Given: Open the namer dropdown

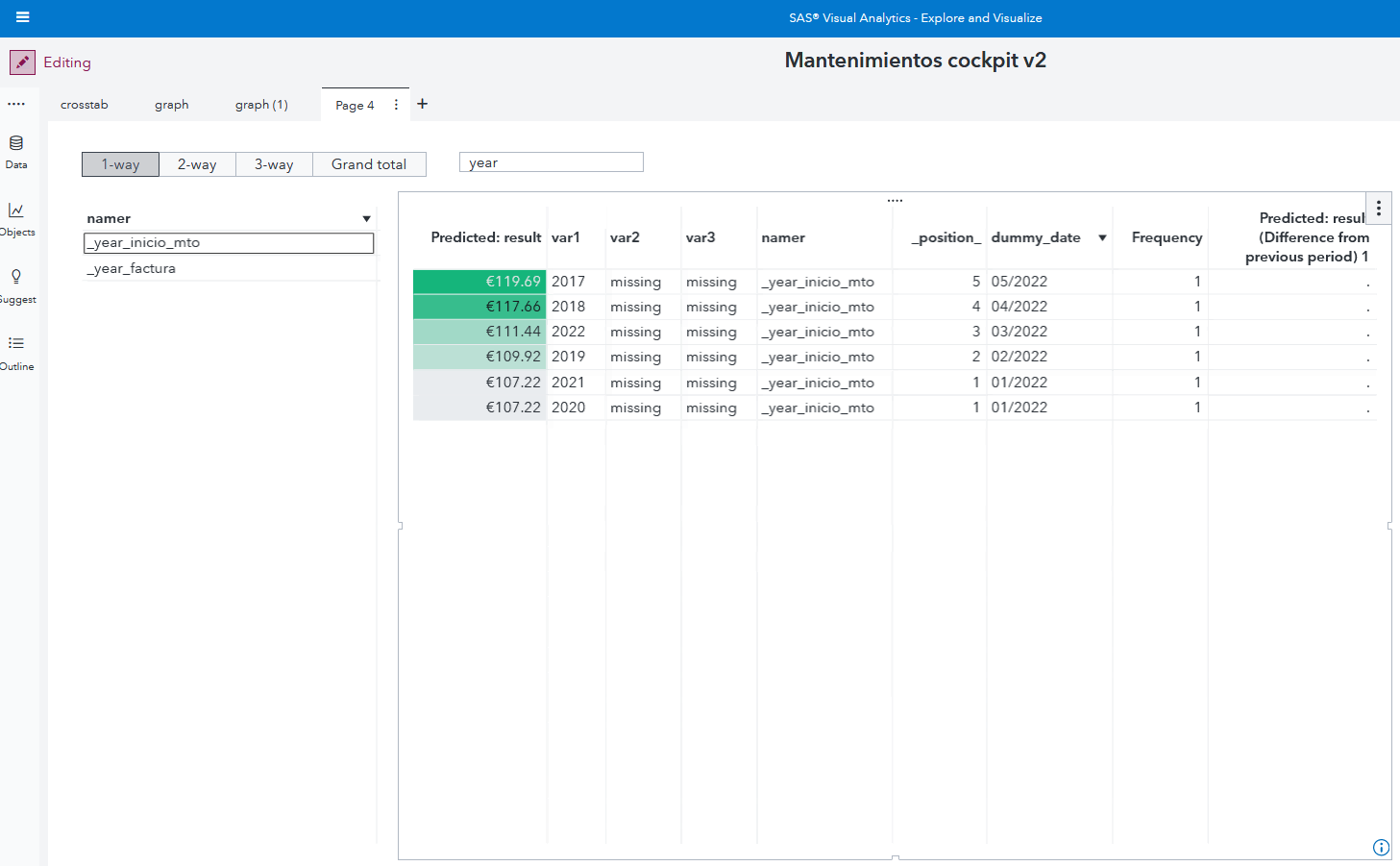Looking at the screenshot, I should pos(366,218).
